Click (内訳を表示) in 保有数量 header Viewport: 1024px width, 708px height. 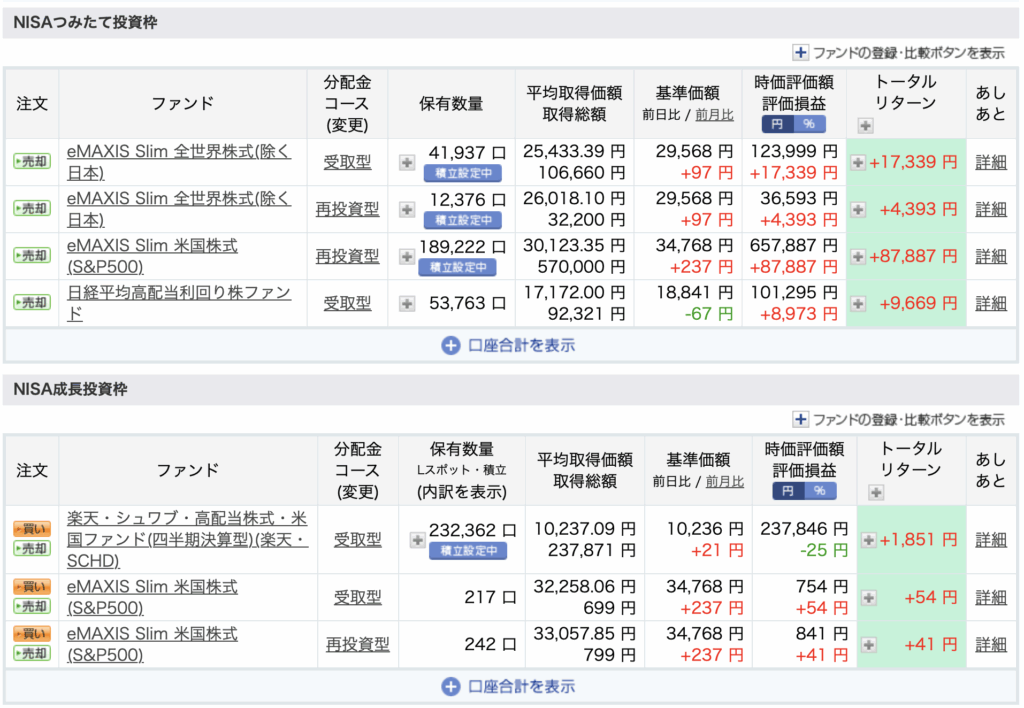(462, 492)
